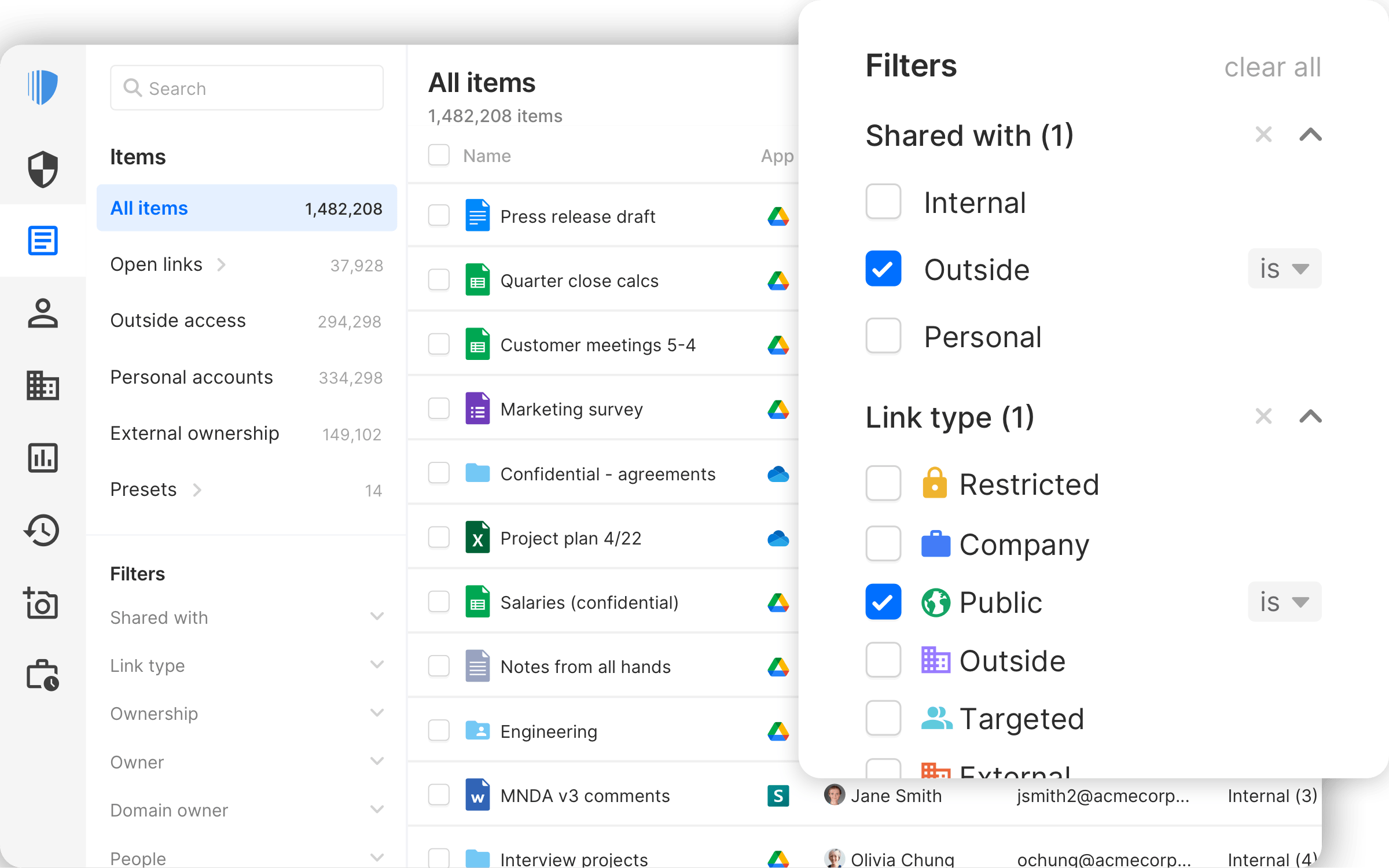Enable the Internal checkbox under Shared with
Screen dimensions: 1389x868
(883, 202)
